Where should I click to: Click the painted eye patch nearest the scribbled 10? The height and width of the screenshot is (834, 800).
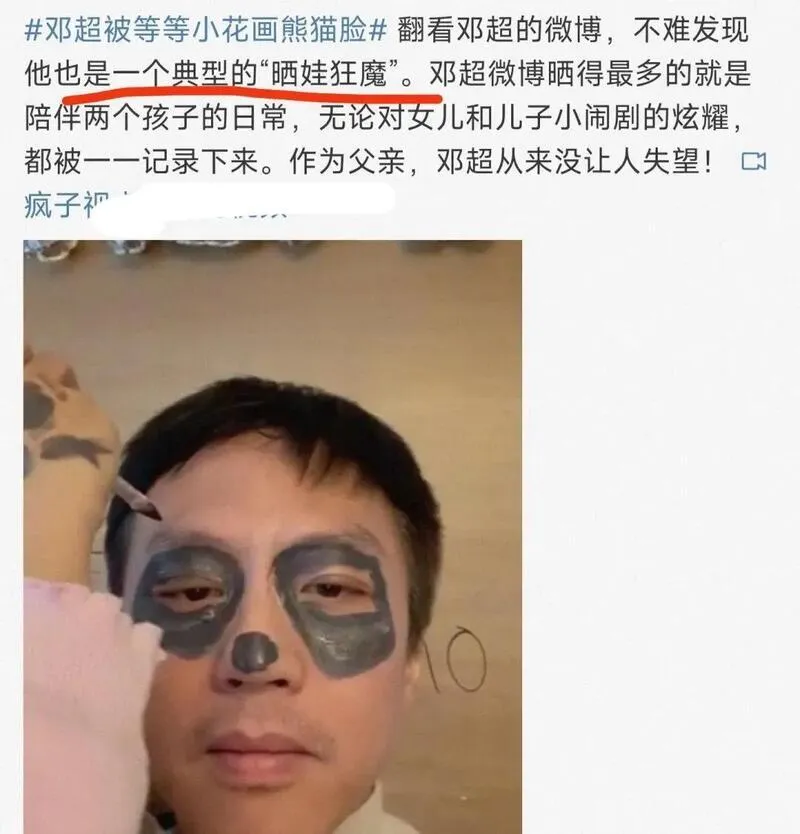coord(337,607)
